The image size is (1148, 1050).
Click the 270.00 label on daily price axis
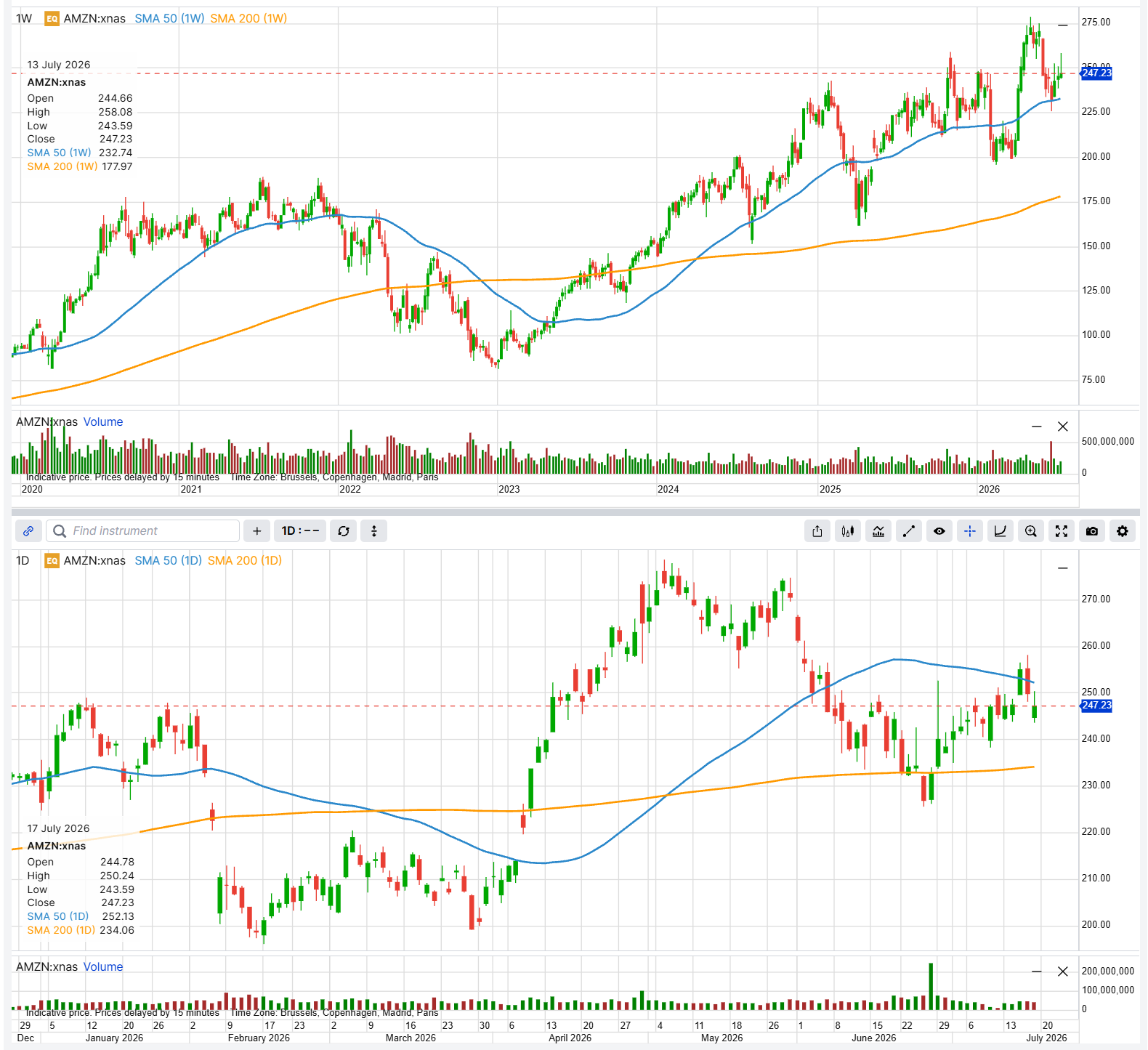coord(1096,599)
